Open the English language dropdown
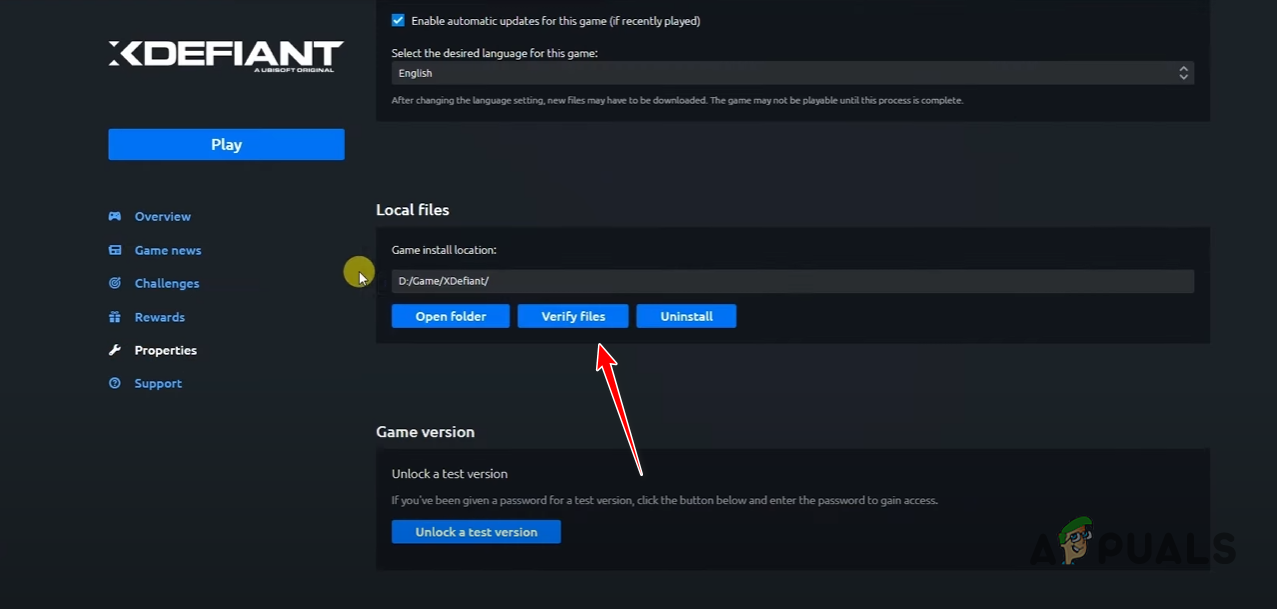The image size is (1277, 609). point(792,73)
